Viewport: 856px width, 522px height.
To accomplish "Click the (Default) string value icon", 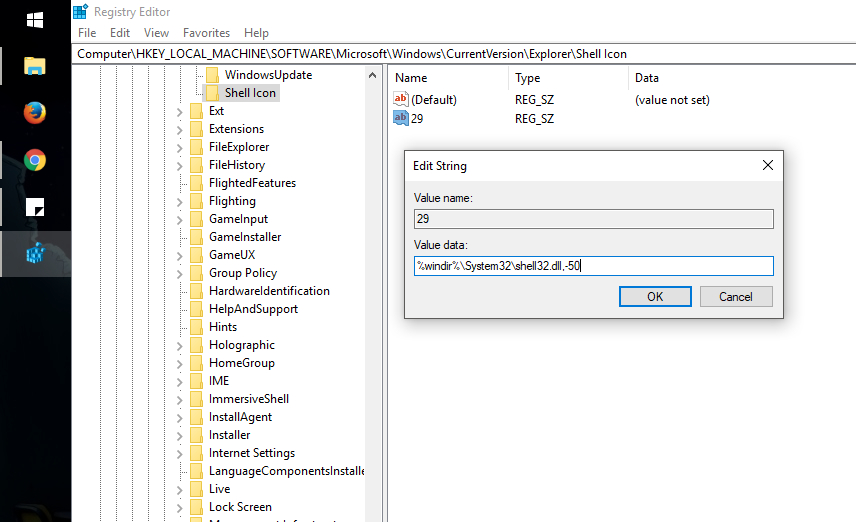I will (401, 99).
